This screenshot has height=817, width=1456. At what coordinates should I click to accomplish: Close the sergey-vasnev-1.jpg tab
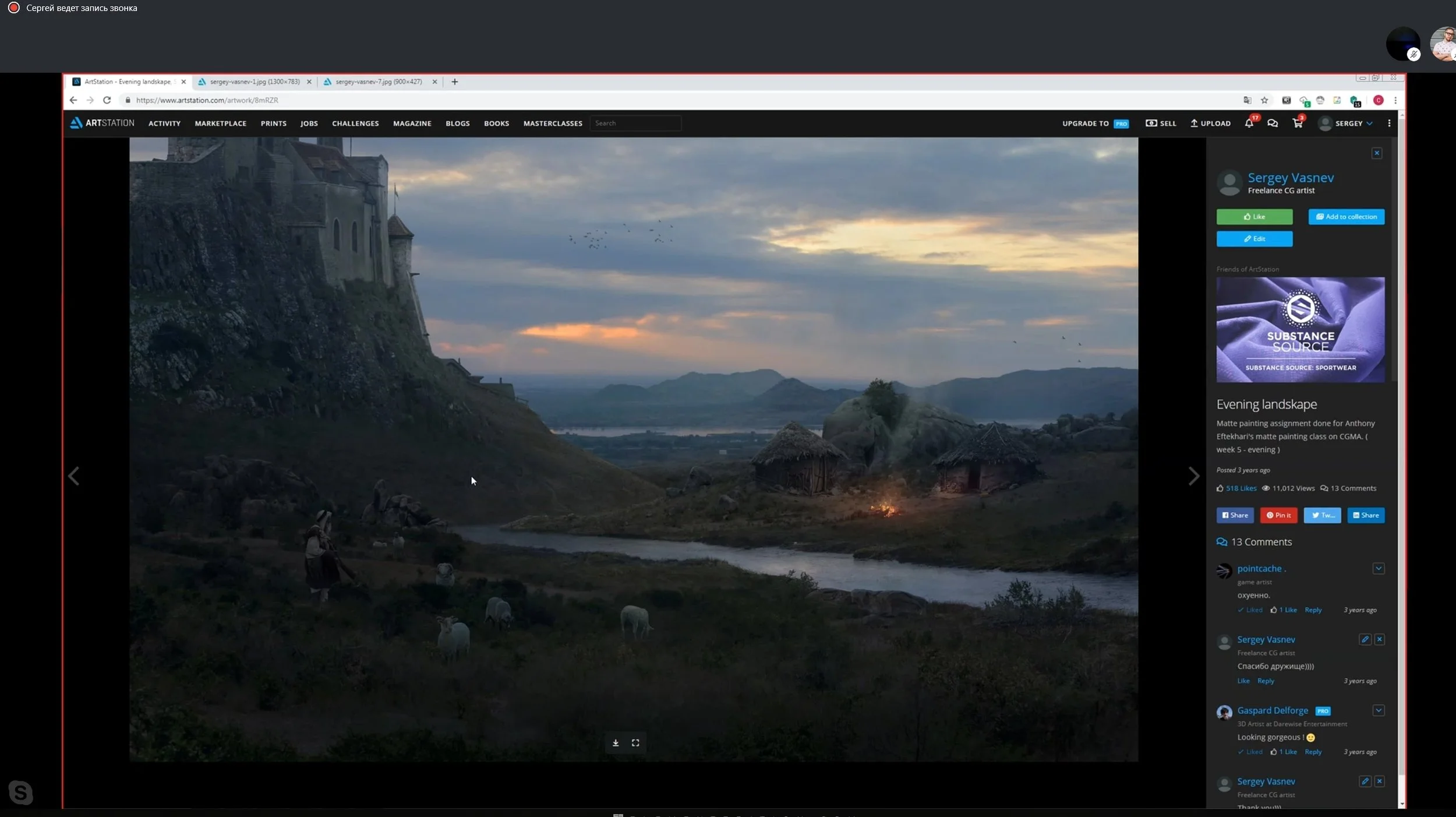click(x=309, y=82)
